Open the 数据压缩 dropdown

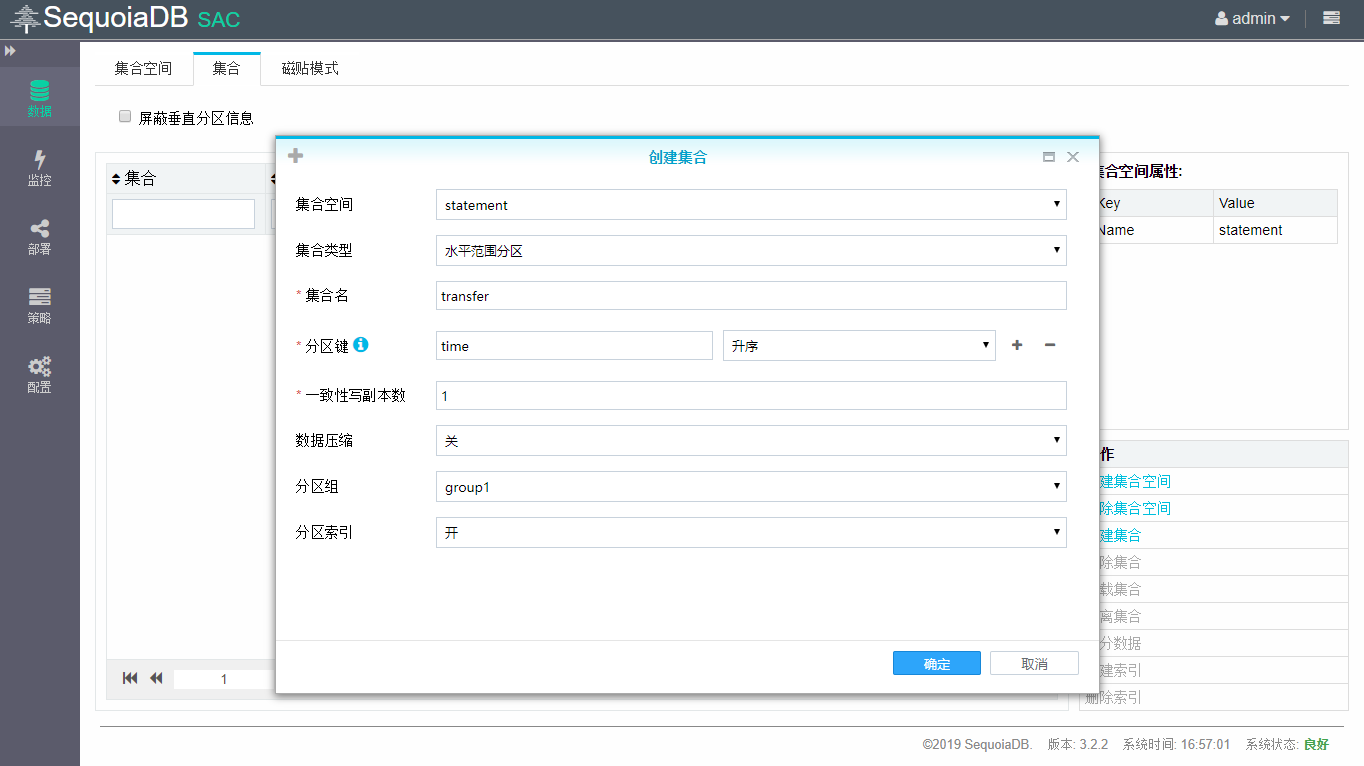(751, 441)
